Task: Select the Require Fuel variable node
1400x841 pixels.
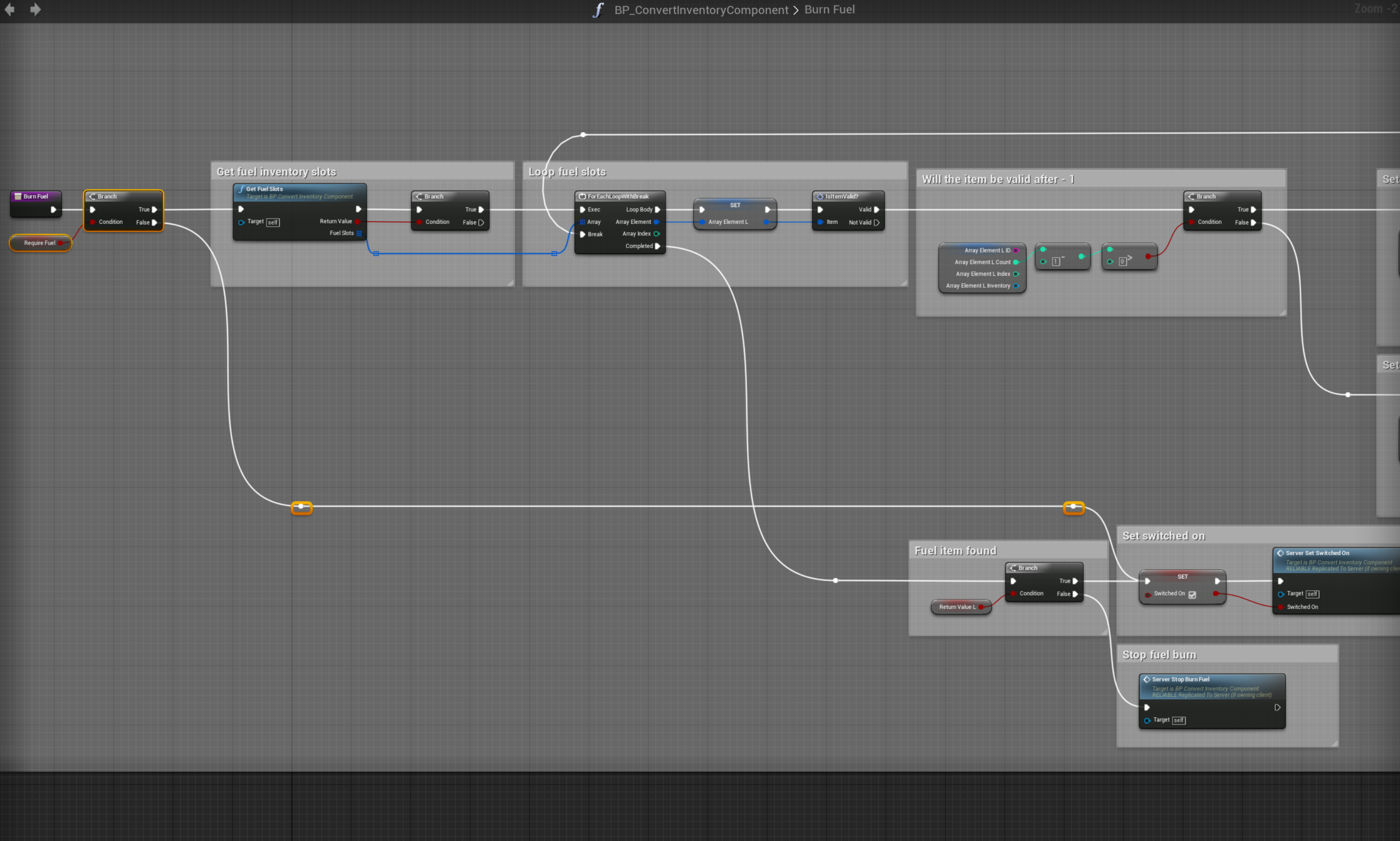Action: (x=39, y=243)
